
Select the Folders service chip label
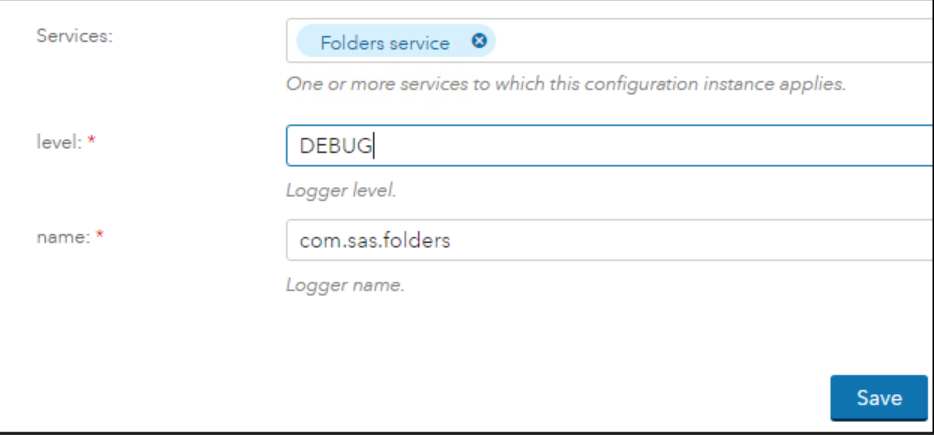pyautogui.click(x=385, y=43)
